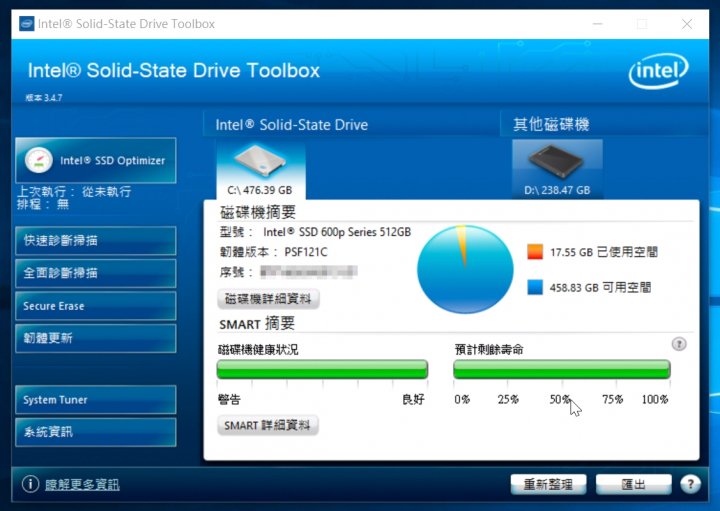
Task: Open the 韌體更新 firmware update
Action: tap(96, 338)
